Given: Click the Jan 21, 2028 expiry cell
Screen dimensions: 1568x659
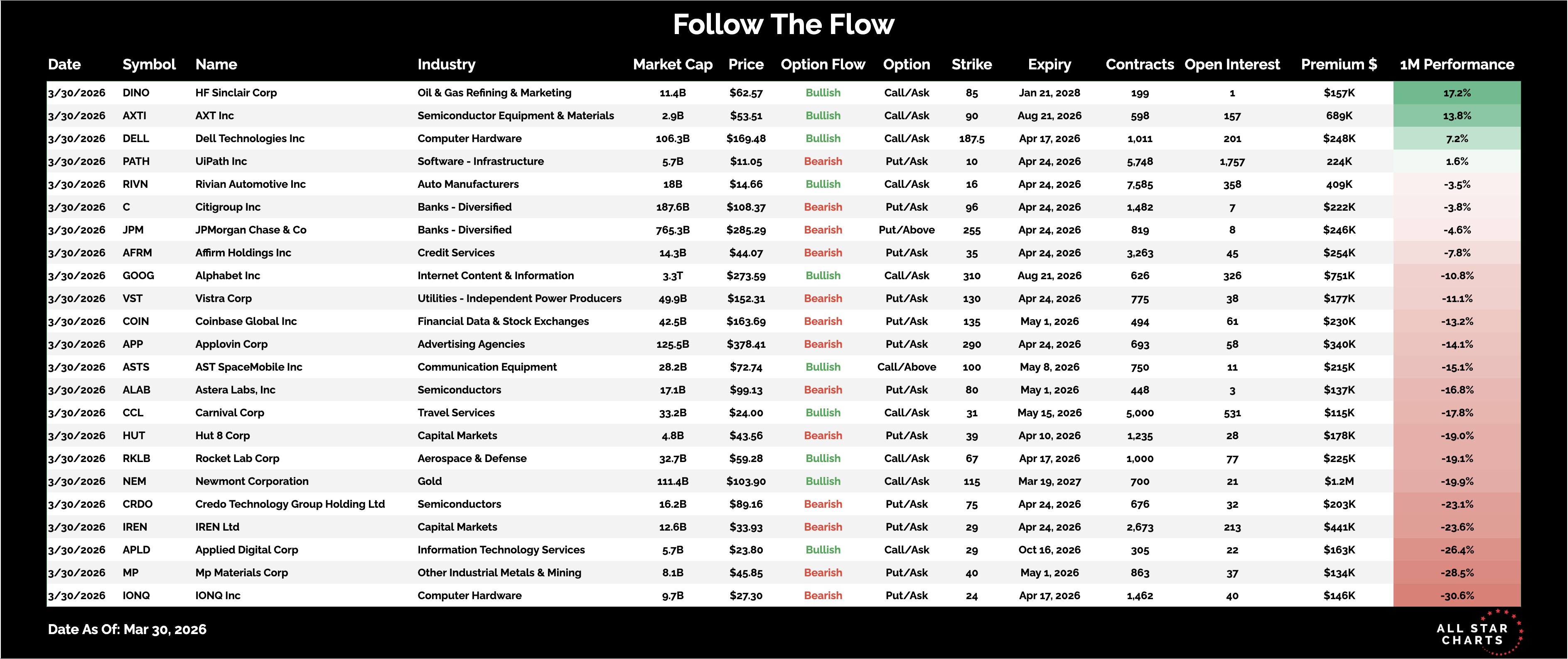Looking at the screenshot, I should tap(1049, 93).
